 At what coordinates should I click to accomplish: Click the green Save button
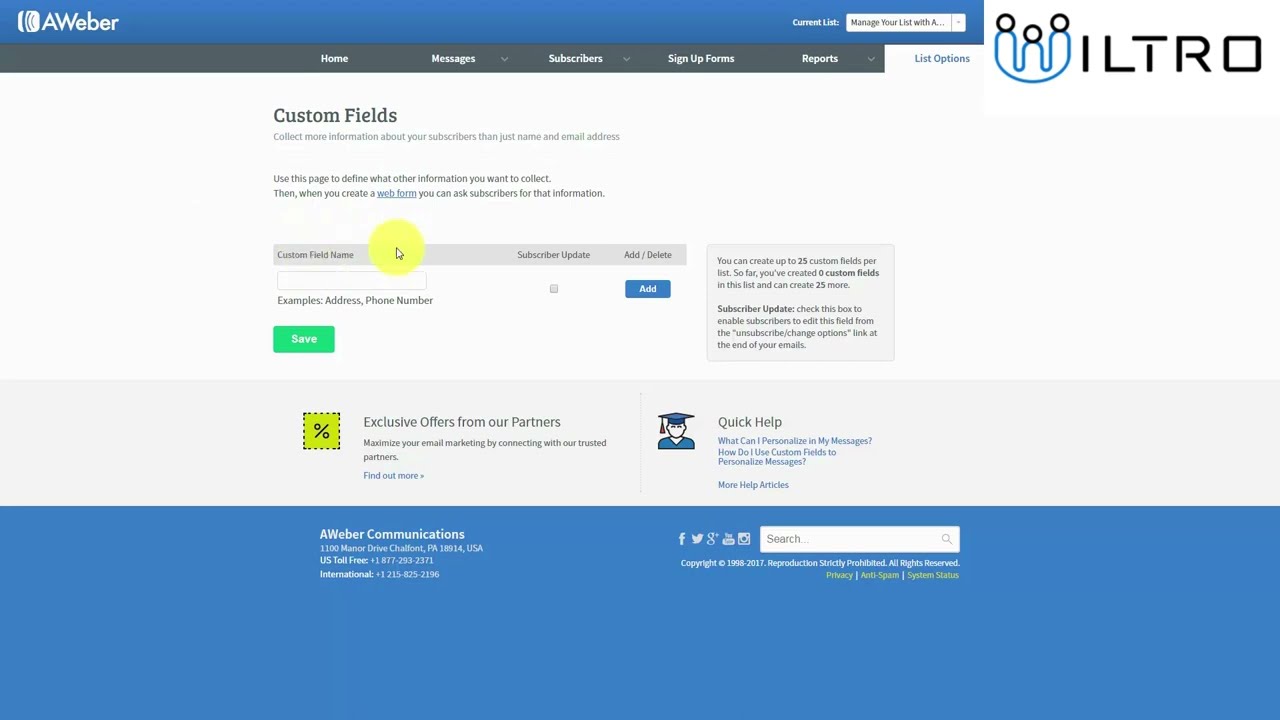click(x=304, y=339)
